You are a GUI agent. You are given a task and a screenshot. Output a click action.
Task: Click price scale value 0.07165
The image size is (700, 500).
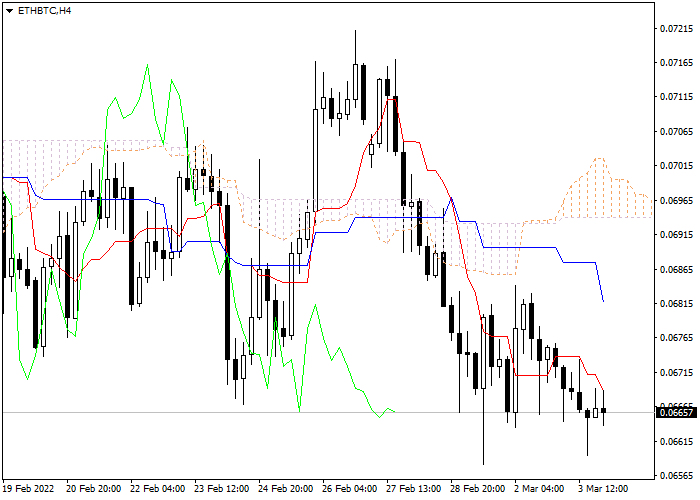pyautogui.click(x=677, y=63)
